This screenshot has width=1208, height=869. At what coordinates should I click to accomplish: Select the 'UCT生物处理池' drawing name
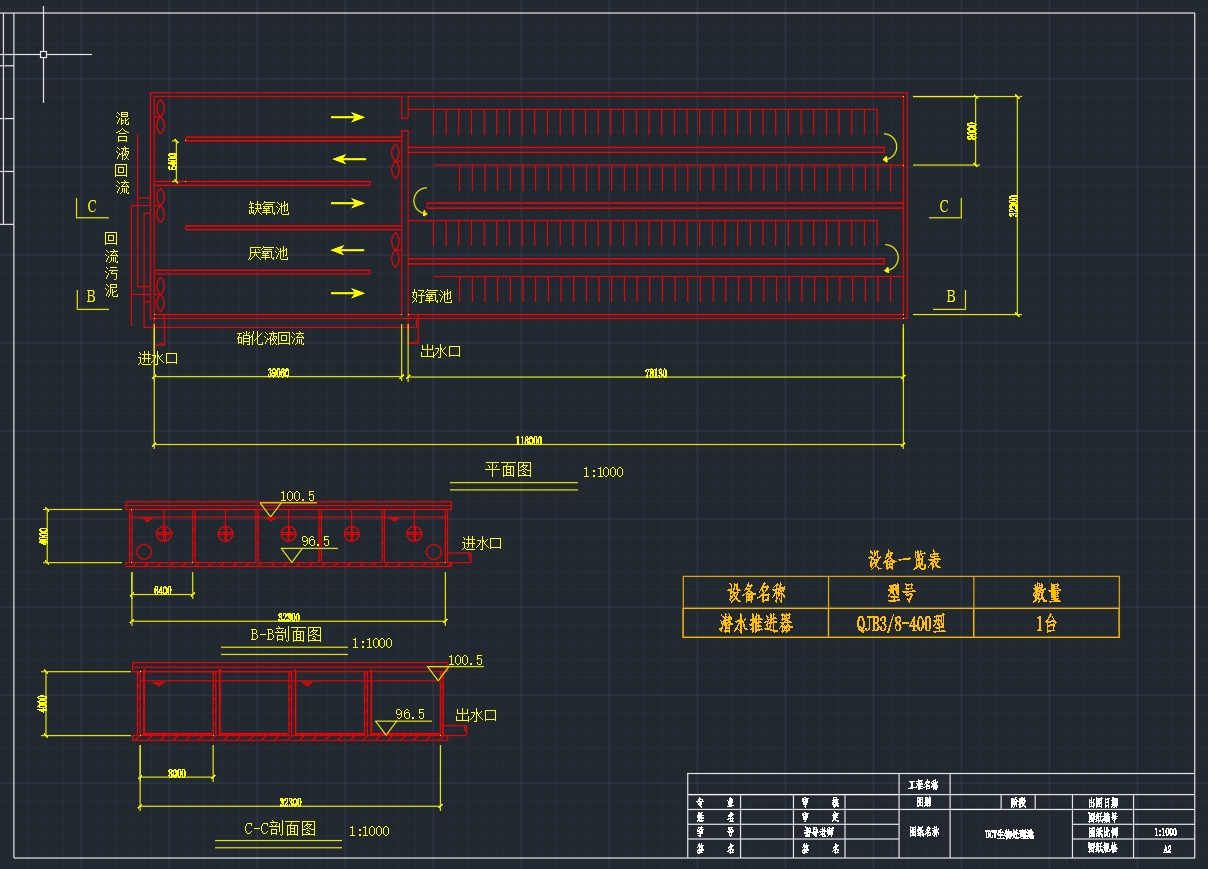coord(1009,834)
